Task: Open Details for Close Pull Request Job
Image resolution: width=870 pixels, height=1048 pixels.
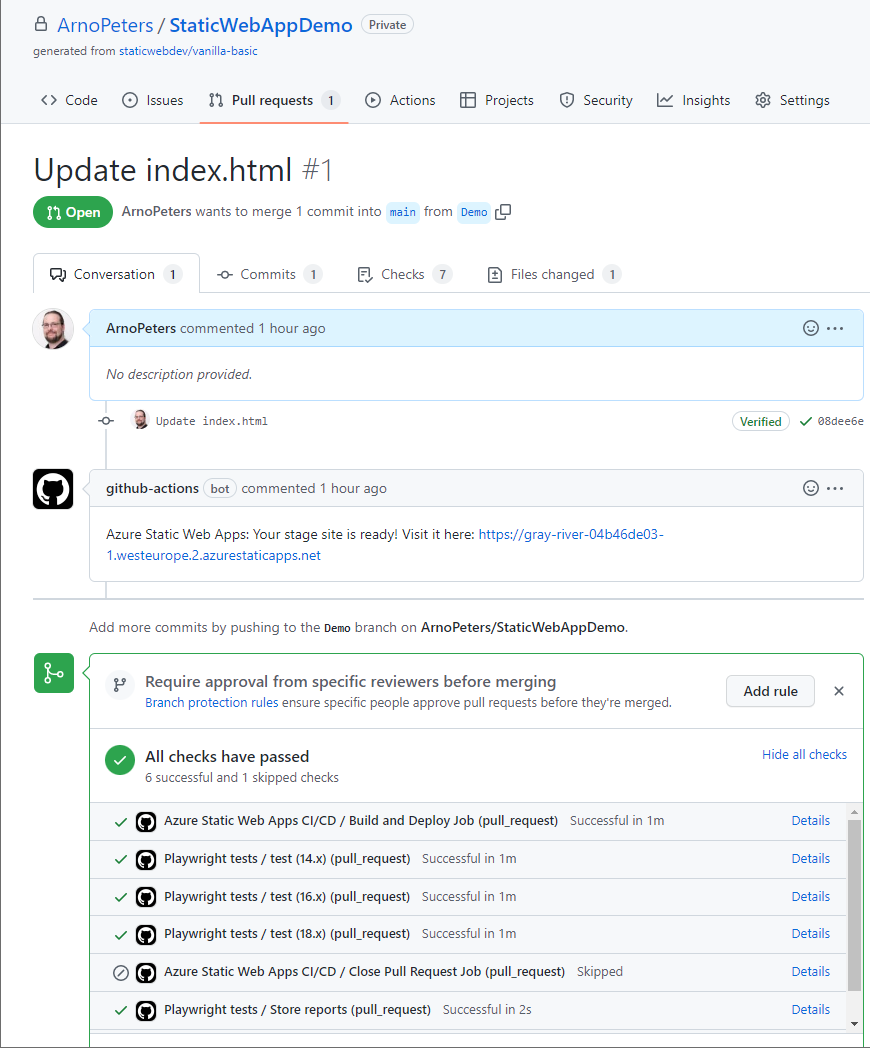Action: (x=811, y=972)
